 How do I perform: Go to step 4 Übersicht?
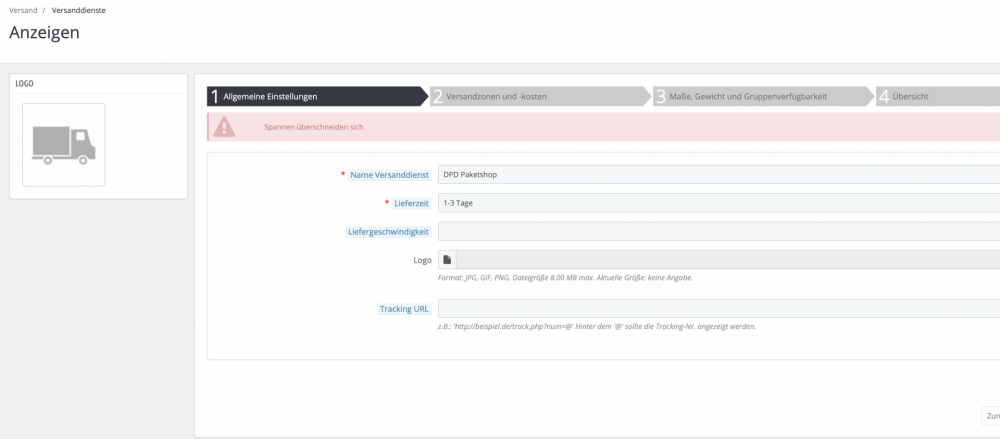point(938,96)
